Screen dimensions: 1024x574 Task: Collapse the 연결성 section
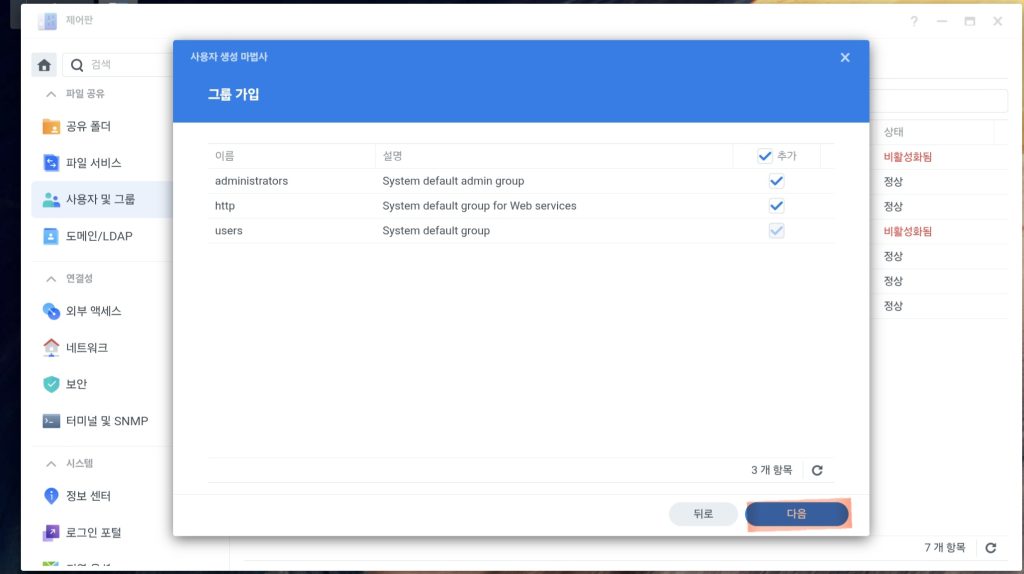50,278
